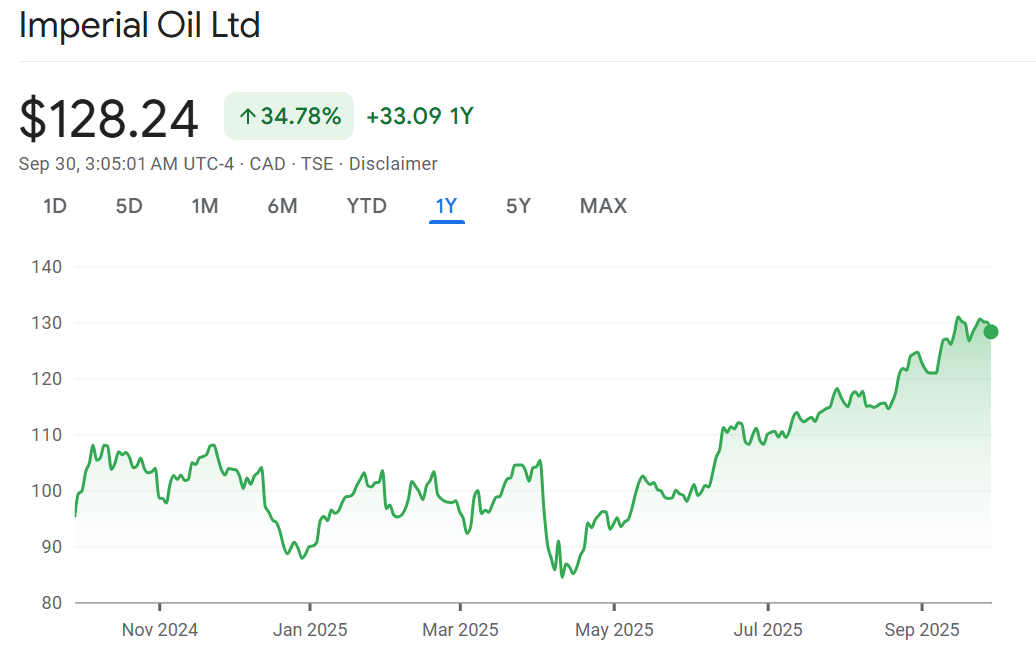Click the +33.09 1Y change text
Viewport: 1036px width, 655px height.
pyautogui.click(x=419, y=117)
